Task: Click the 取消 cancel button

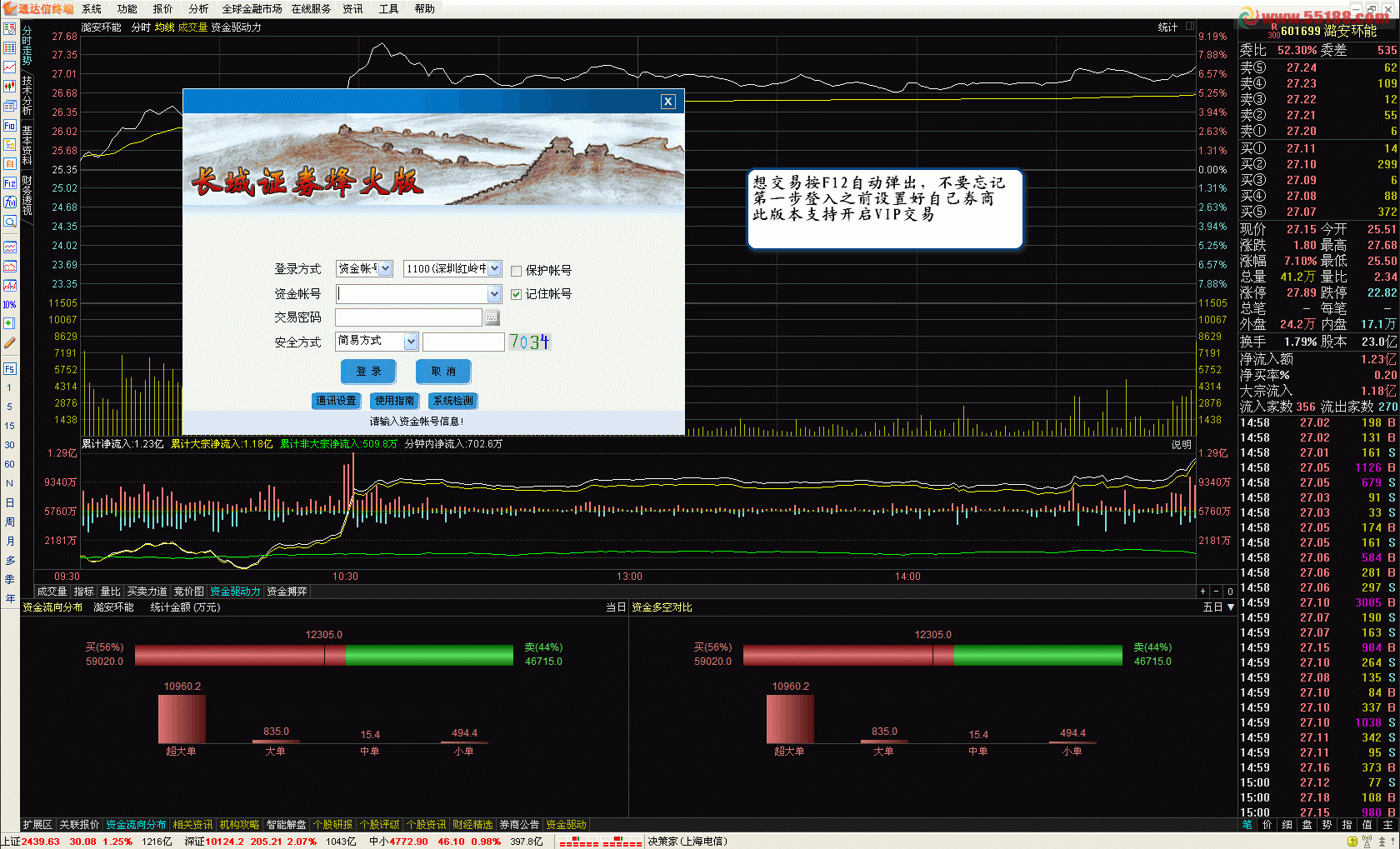Action: coord(443,372)
